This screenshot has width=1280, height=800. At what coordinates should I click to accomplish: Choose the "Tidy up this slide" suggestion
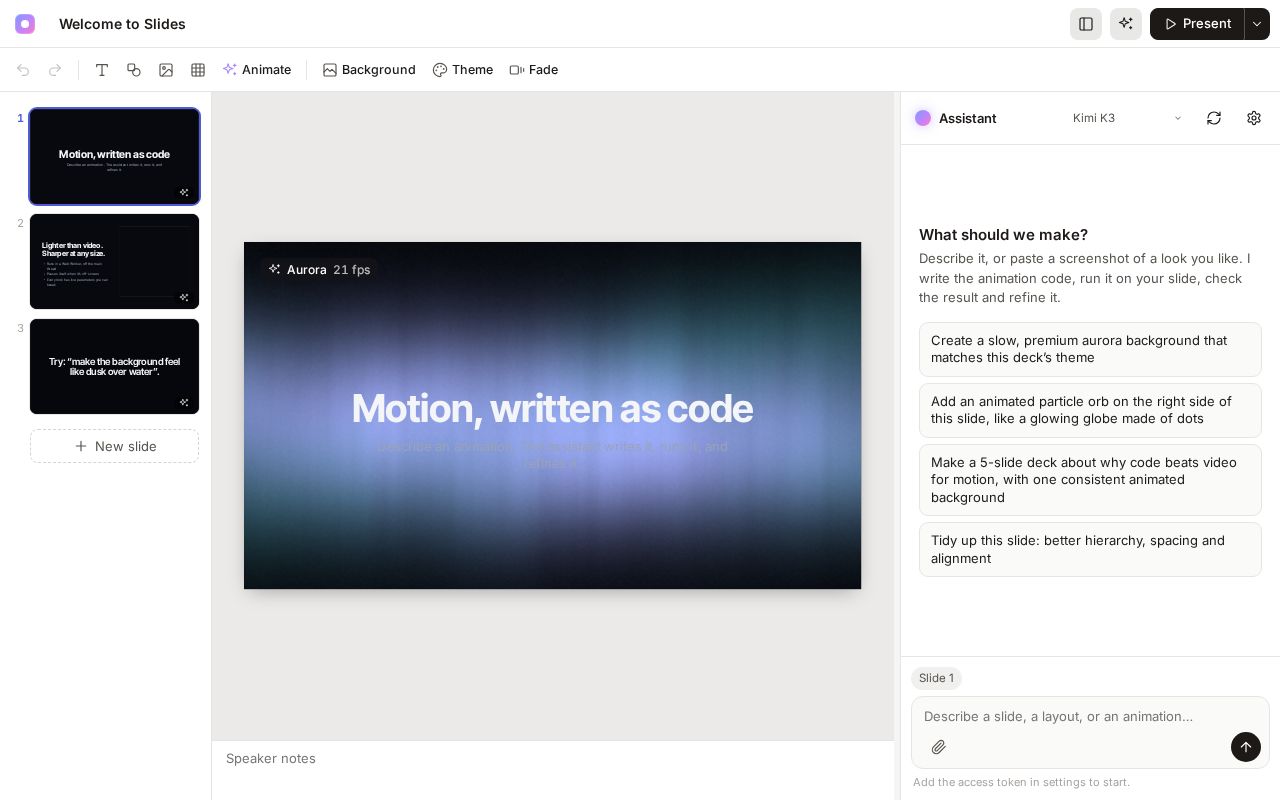click(x=1090, y=549)
